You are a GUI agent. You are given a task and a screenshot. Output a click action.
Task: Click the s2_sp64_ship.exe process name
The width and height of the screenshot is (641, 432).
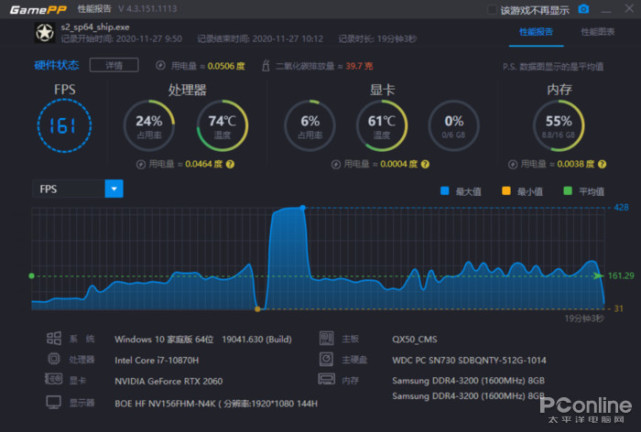point(95,27)
